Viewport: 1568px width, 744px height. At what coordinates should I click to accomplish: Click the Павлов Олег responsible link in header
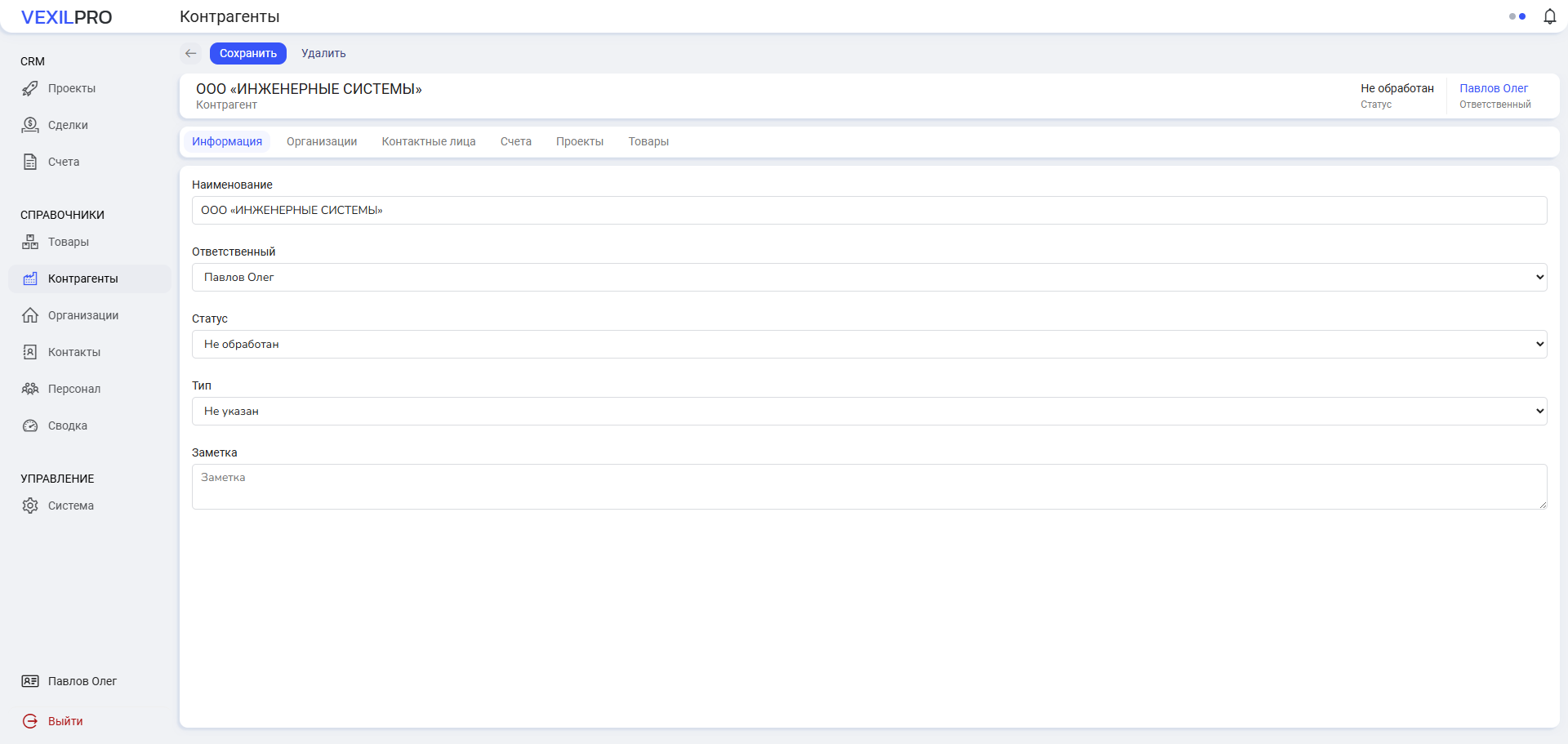(1493, 88)
